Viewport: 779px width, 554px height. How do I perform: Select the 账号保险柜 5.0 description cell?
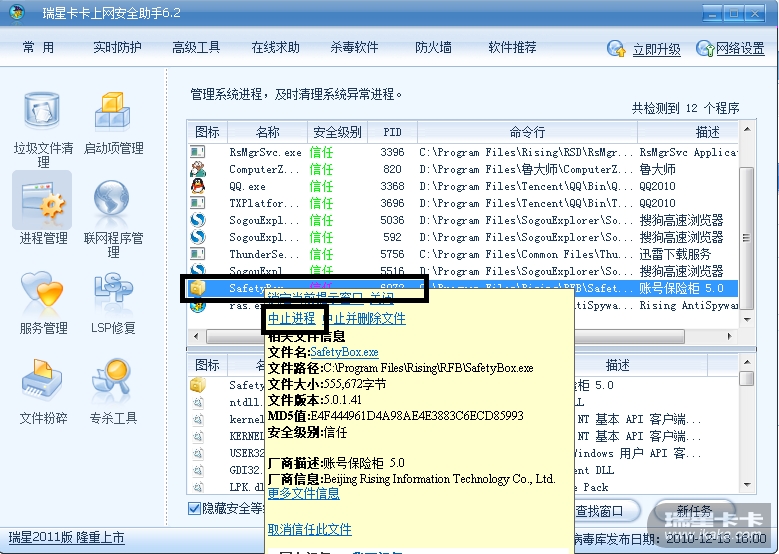pos(681,288)
